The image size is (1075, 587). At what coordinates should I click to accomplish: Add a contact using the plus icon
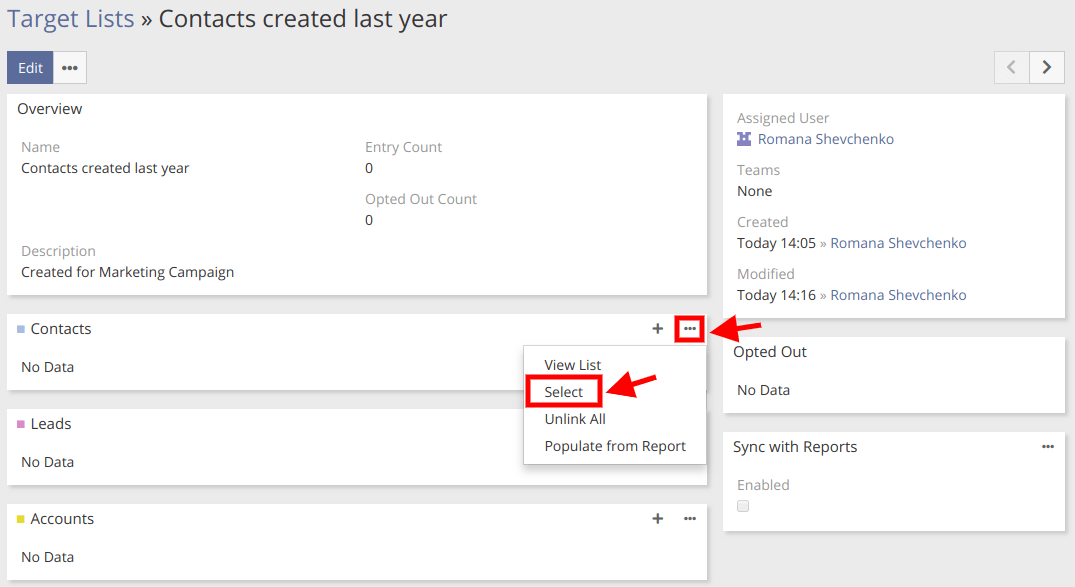pyautogui.click(x=657, y=328)
